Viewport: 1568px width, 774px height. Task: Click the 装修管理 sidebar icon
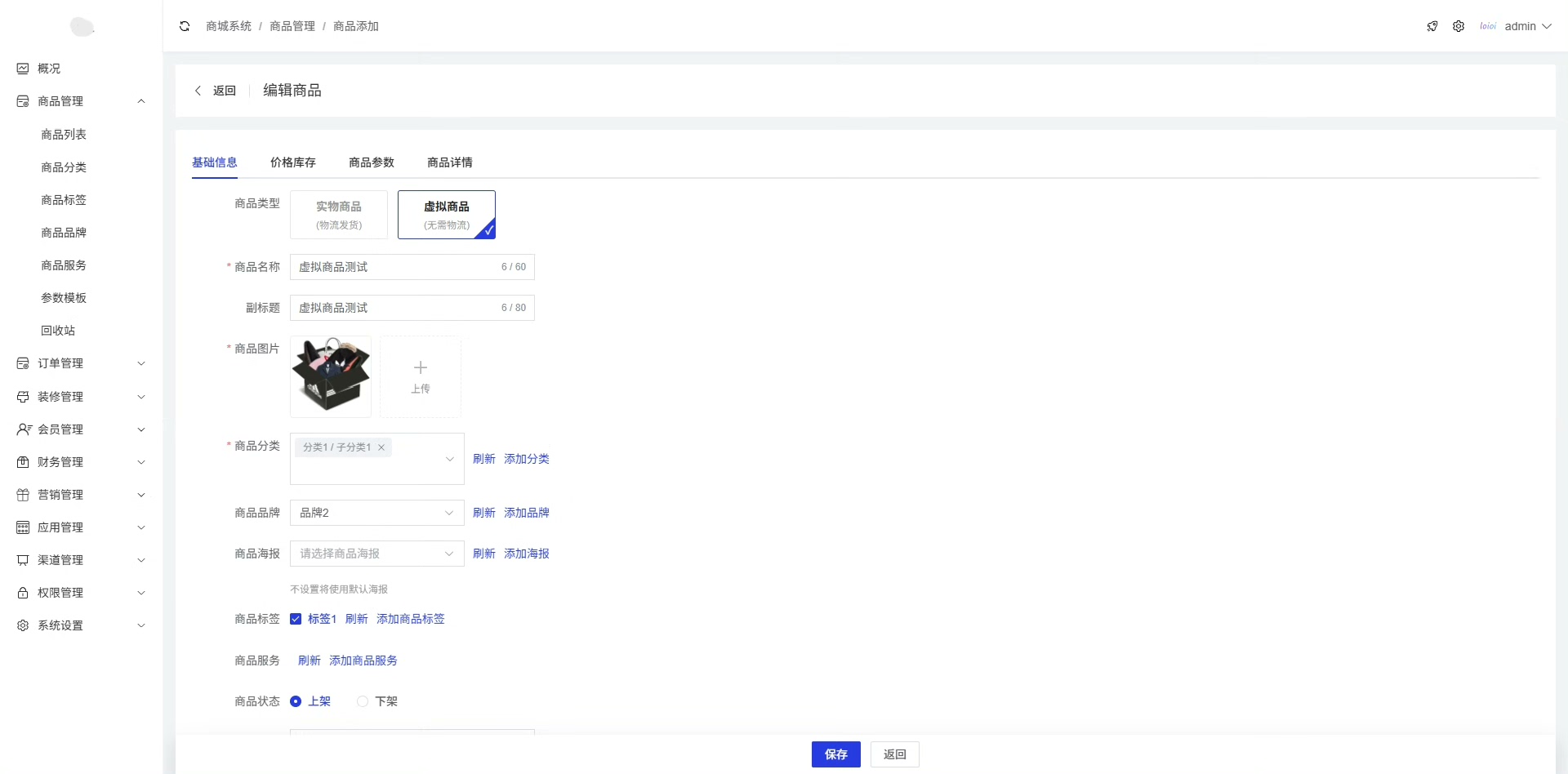pos(23,397)
